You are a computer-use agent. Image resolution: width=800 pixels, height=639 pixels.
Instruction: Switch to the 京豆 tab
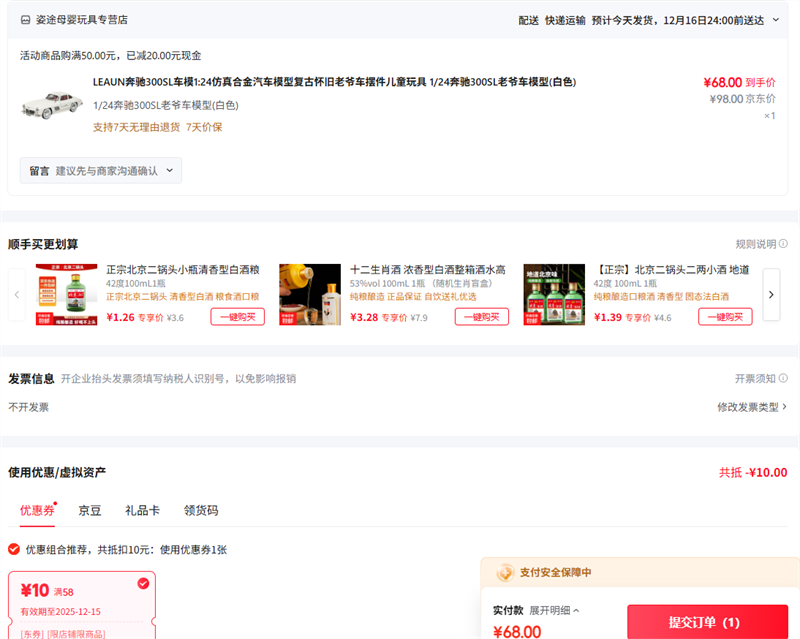click(x=90, y=510)
